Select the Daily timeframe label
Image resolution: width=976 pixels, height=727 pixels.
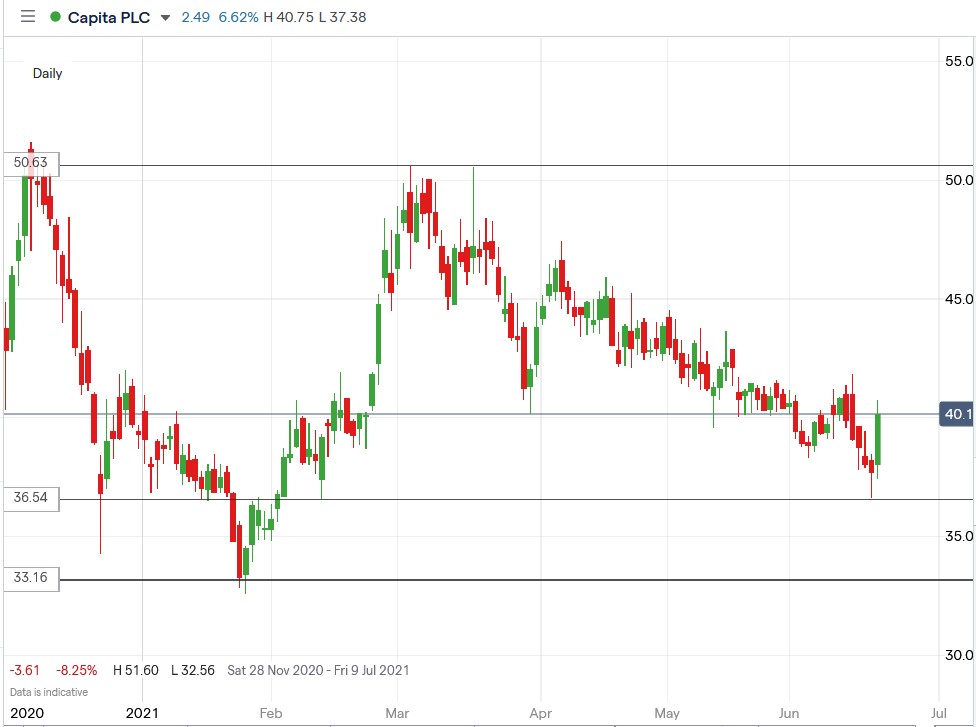[46, 73]
